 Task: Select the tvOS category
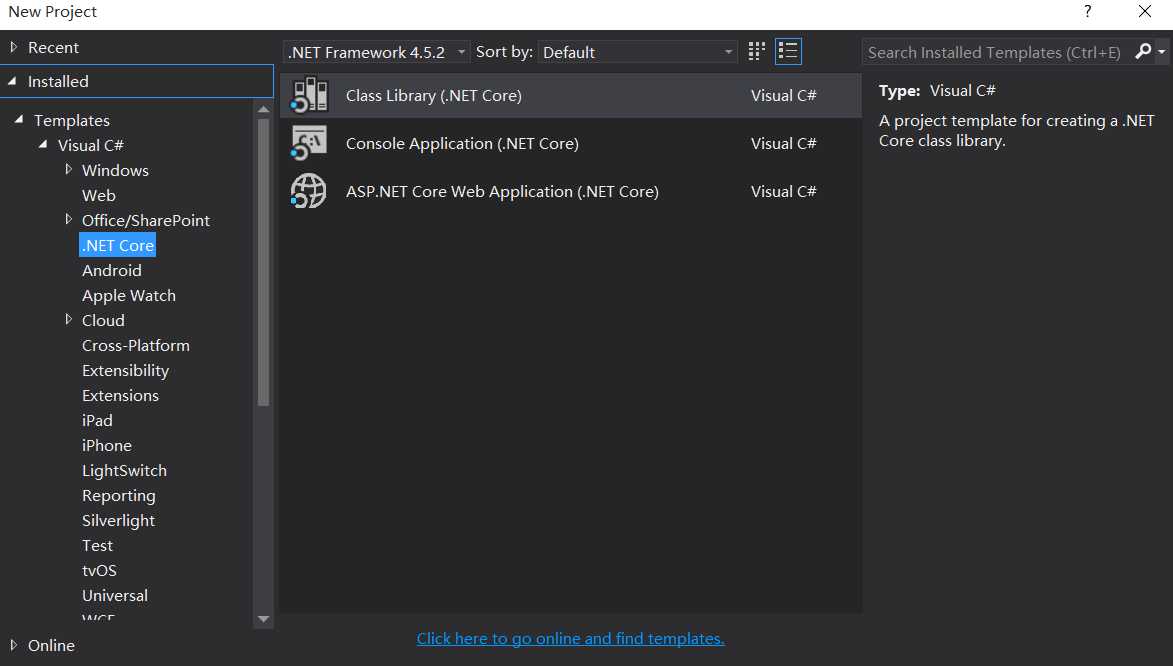[x=99, y=570]
